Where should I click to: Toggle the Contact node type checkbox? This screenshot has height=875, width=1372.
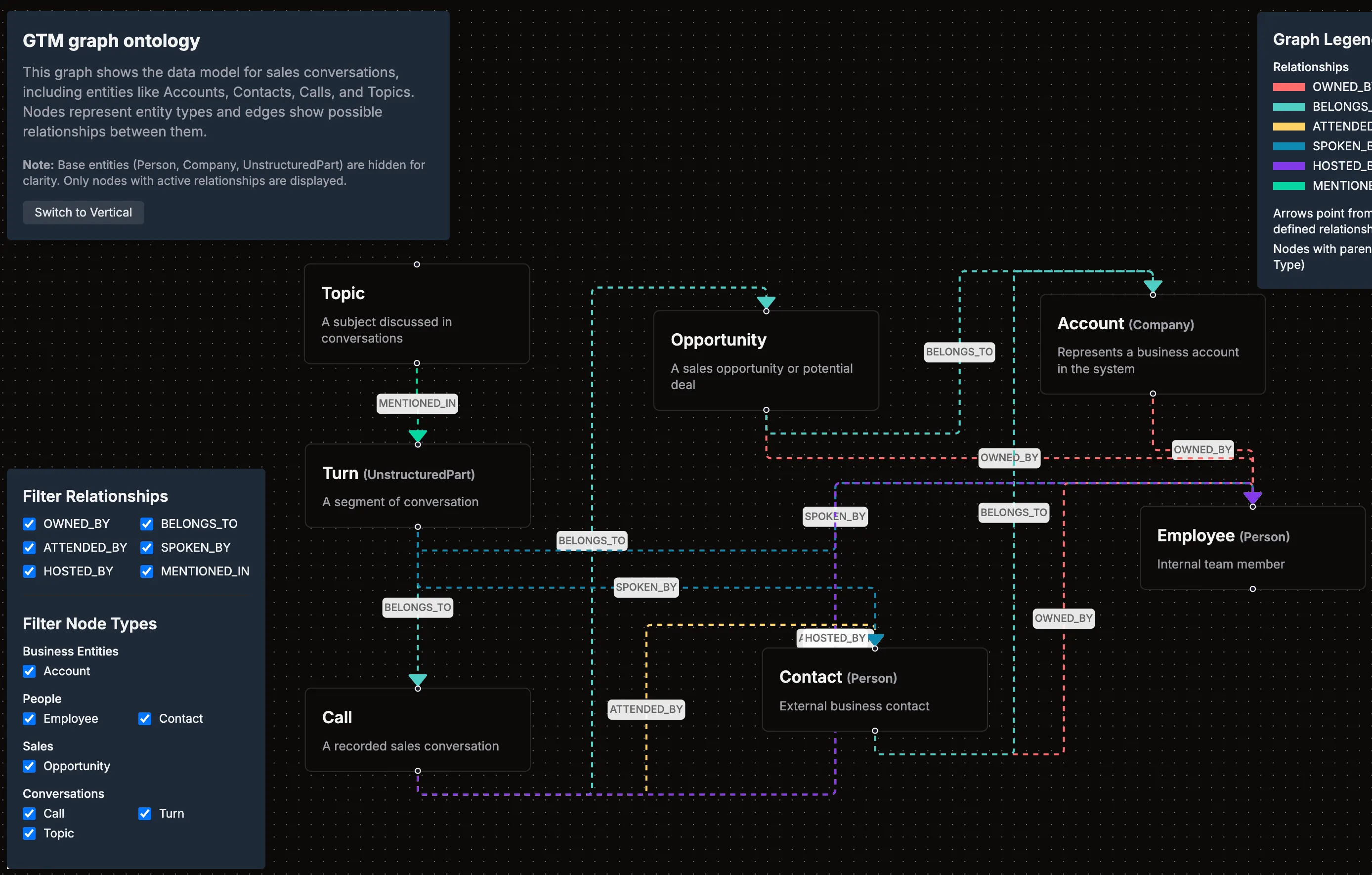point(145,718)
